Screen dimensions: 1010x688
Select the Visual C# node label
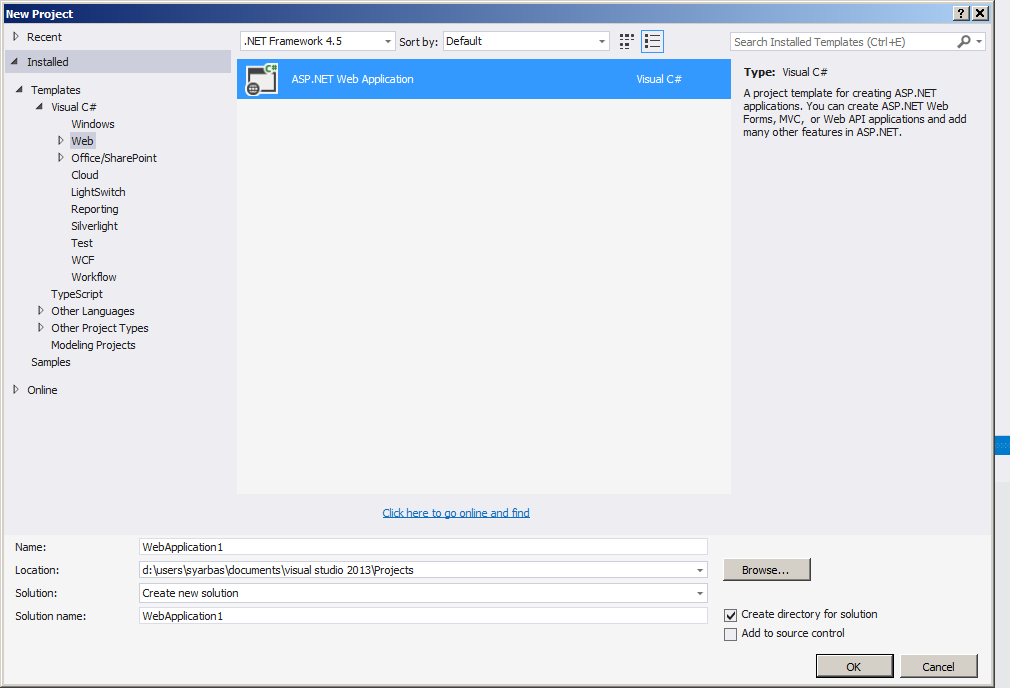click(x=74, y=107)
